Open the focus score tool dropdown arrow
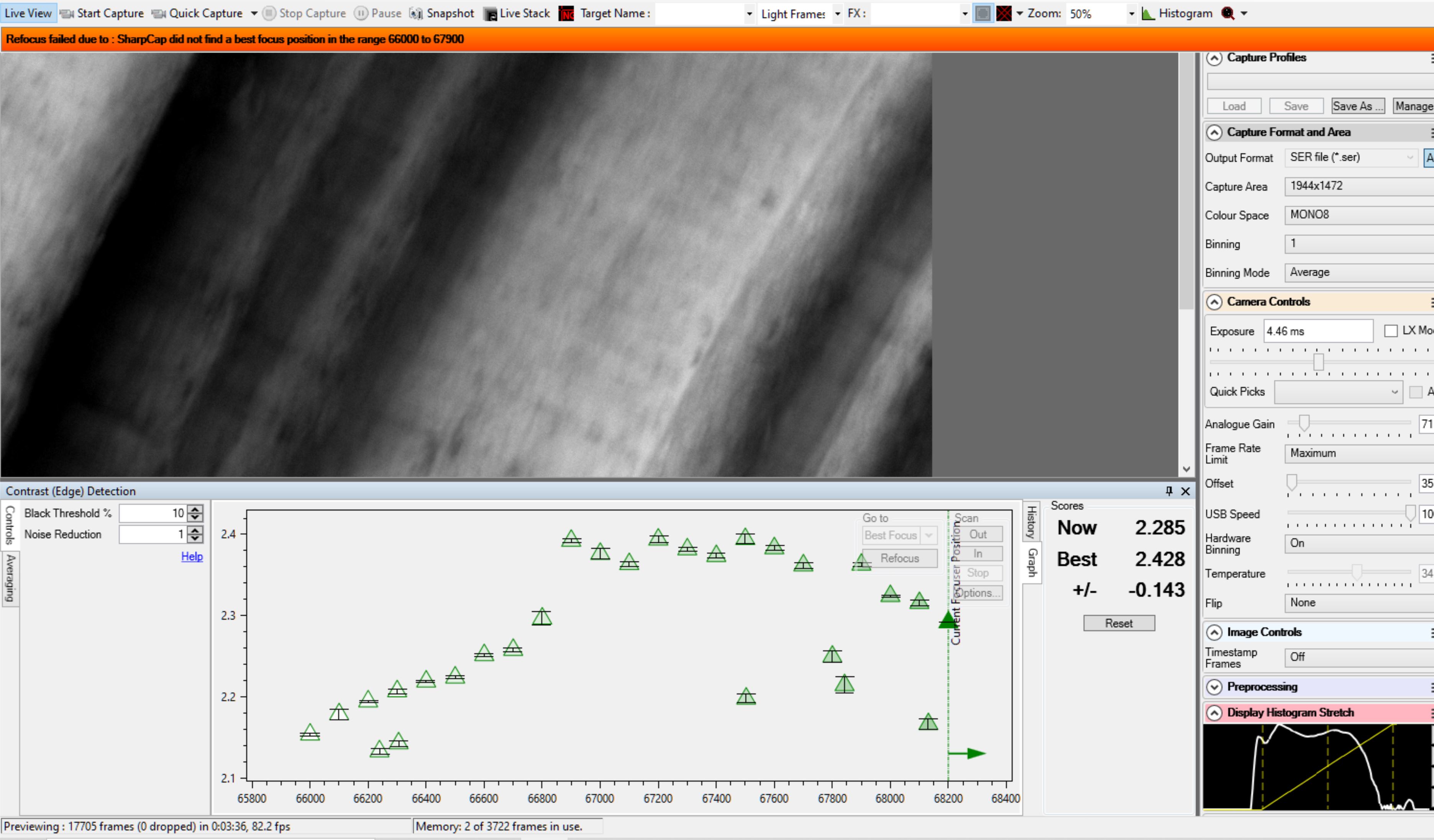Screen dimensions: 1434x840 point(1244,14)
